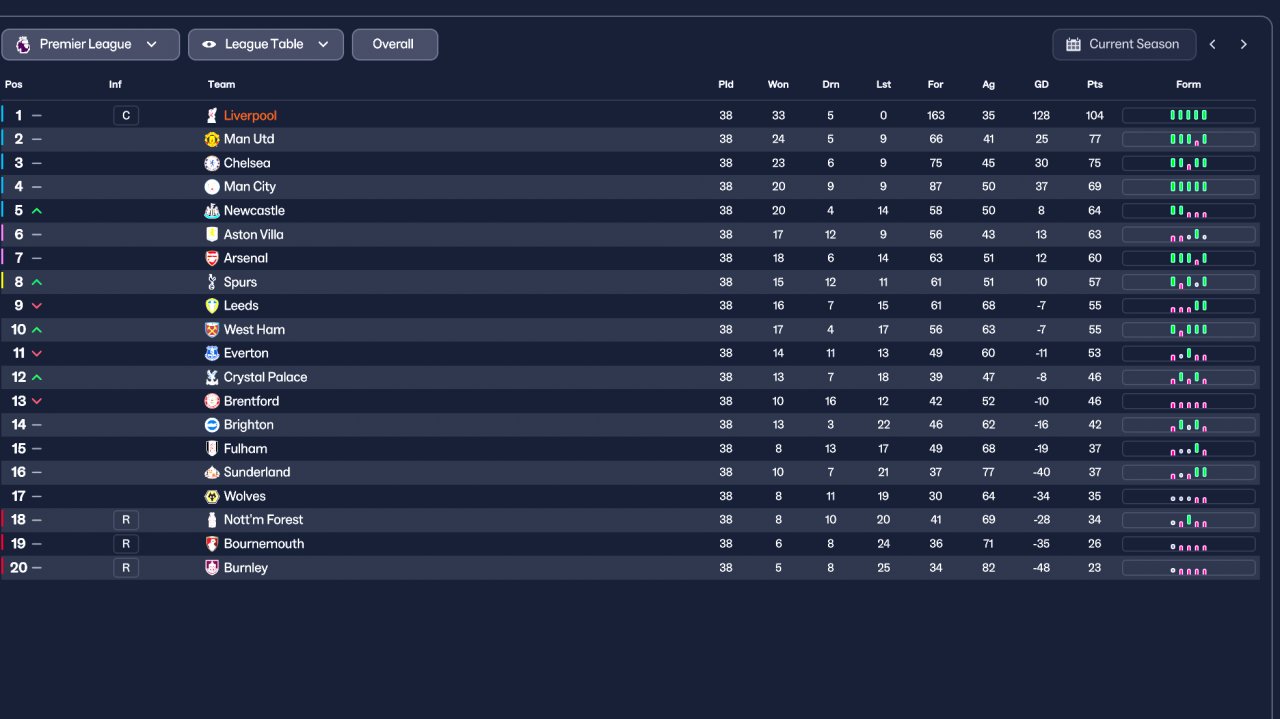
Task: Click the Overall filter button
Action: [394, 45]
